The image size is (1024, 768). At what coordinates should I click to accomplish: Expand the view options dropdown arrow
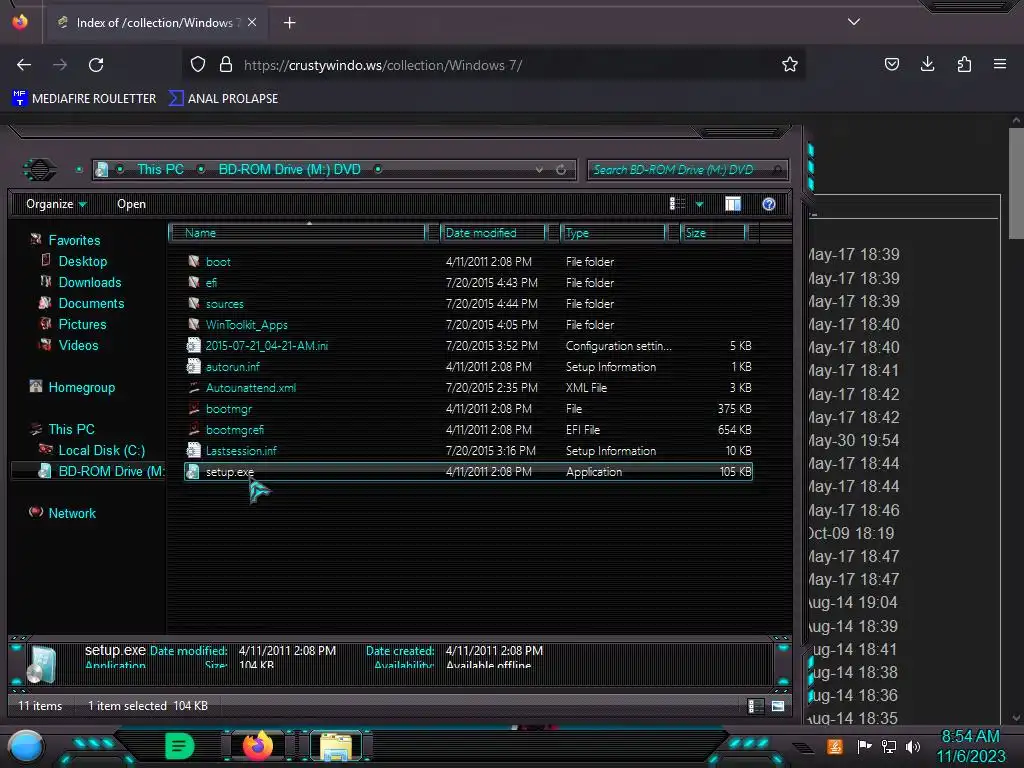699,205
